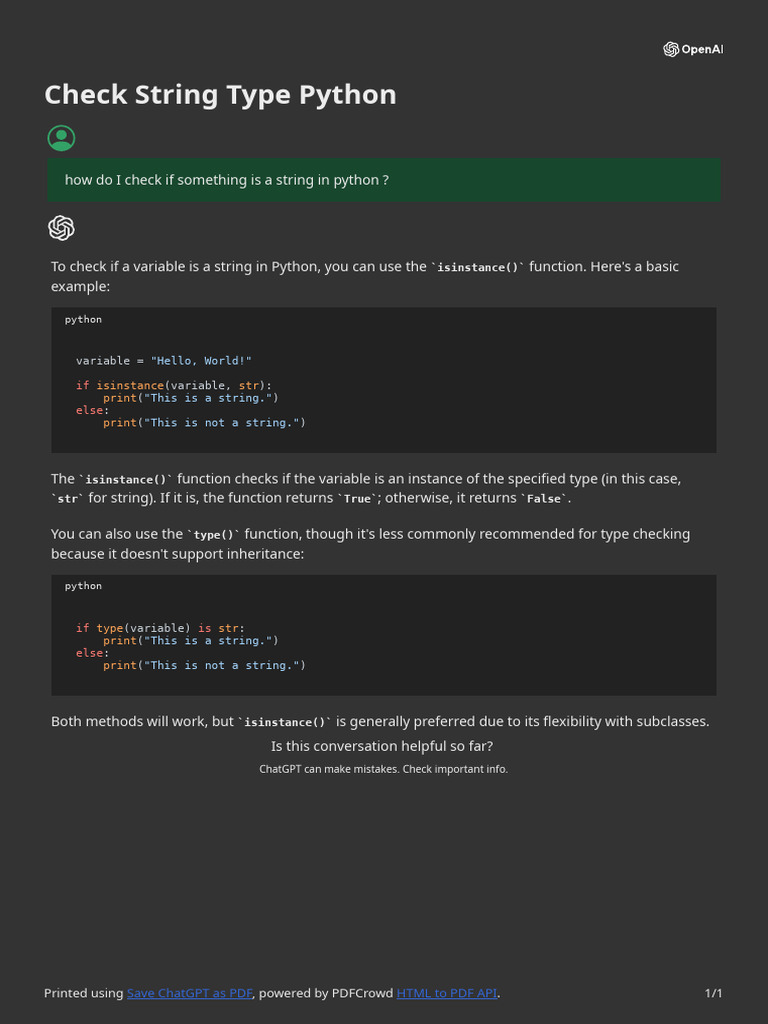Click the Check String Type Python title
The image size is (768, 1024).
(220, 95)
